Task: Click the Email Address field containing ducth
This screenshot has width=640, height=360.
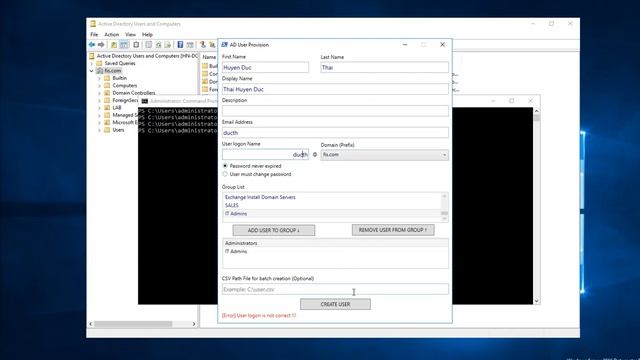Action: [335, 133]
